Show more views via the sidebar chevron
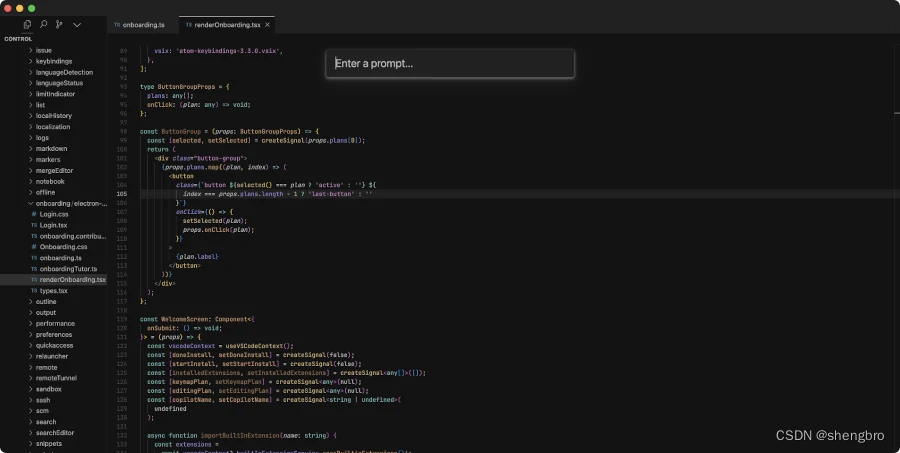900x453 pixels. click(77, 25)
